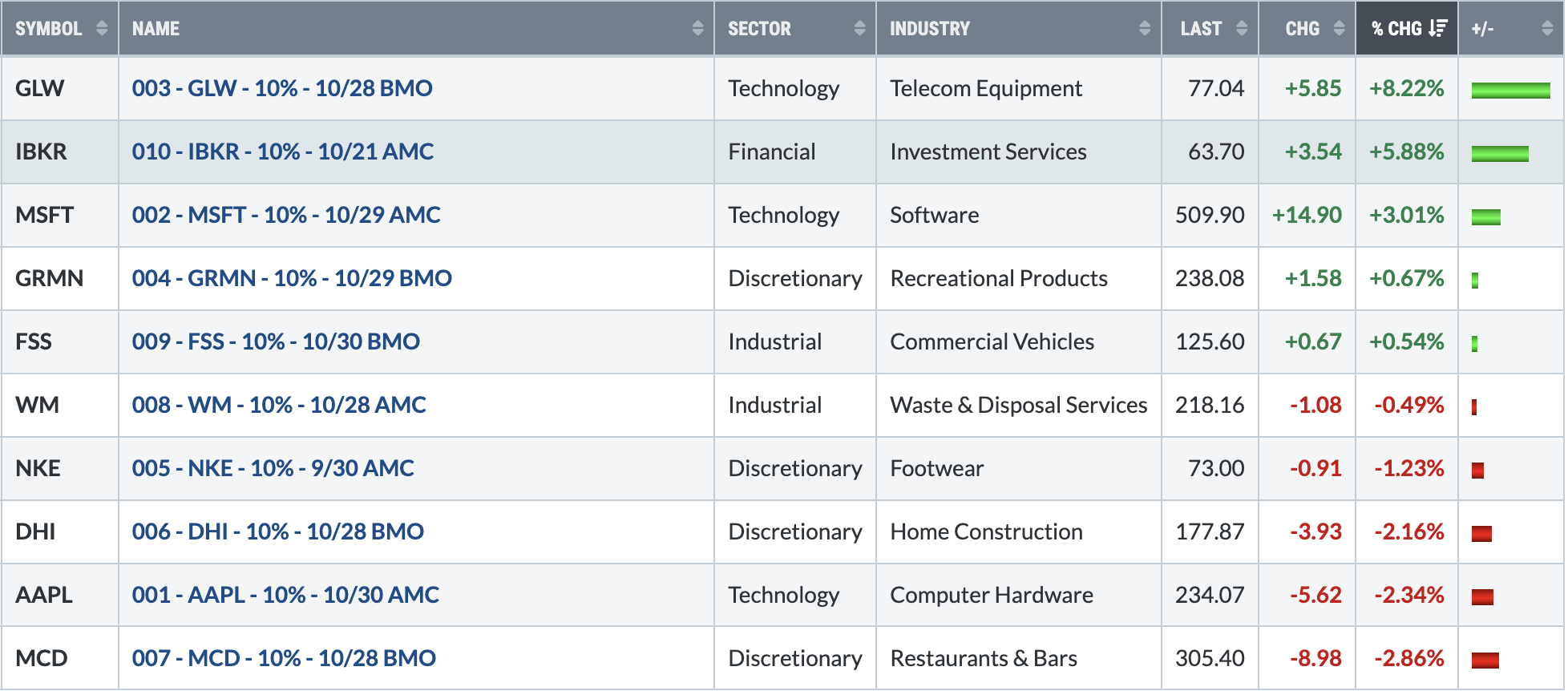Viewport: 1568px width, 691px height.
Task: Open the 002 - MSFT - 10/29 AMC link
Action: pyautogui.click(x=286, y=215)
